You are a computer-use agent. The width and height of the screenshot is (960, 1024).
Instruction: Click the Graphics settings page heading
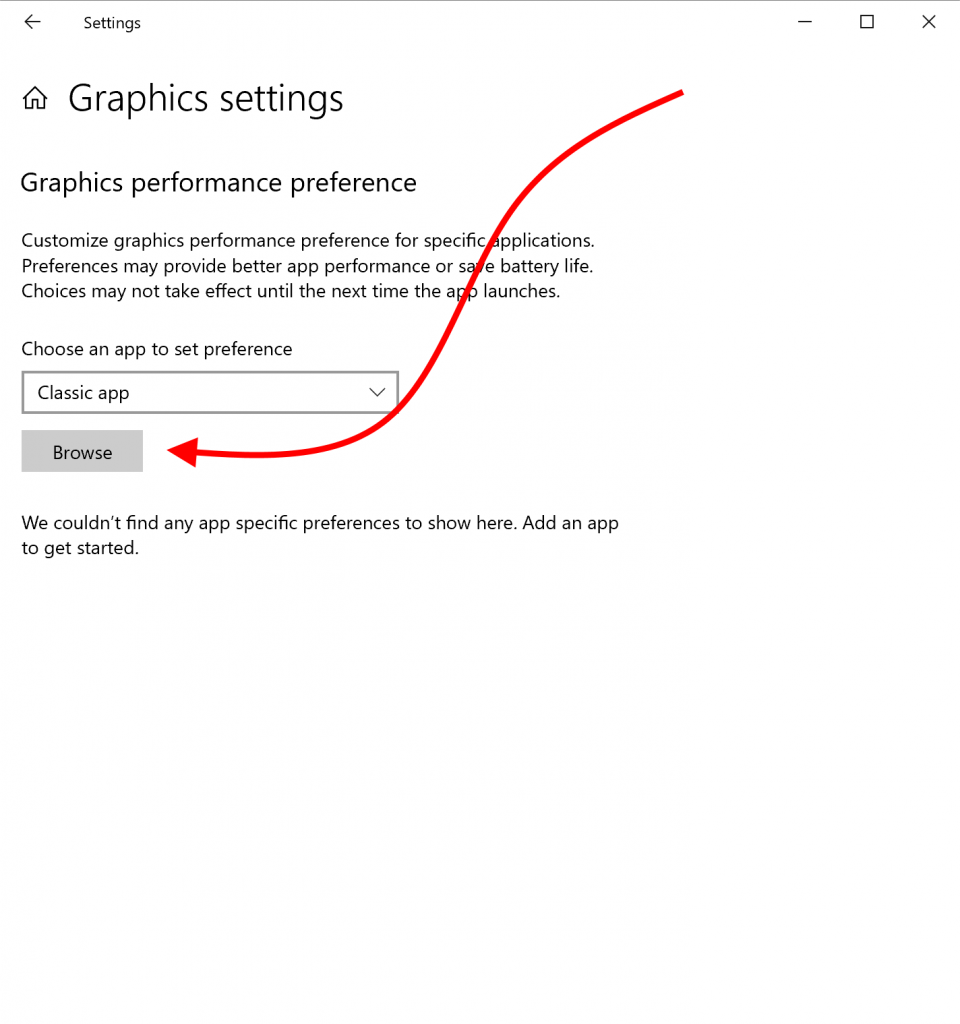pyautogui.click(x=206, y=99)
